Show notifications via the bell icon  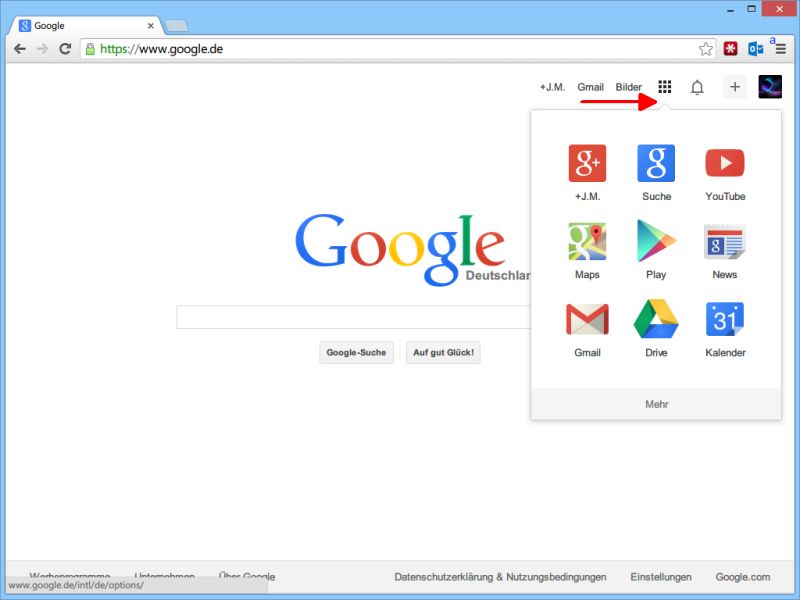[697, 87]
